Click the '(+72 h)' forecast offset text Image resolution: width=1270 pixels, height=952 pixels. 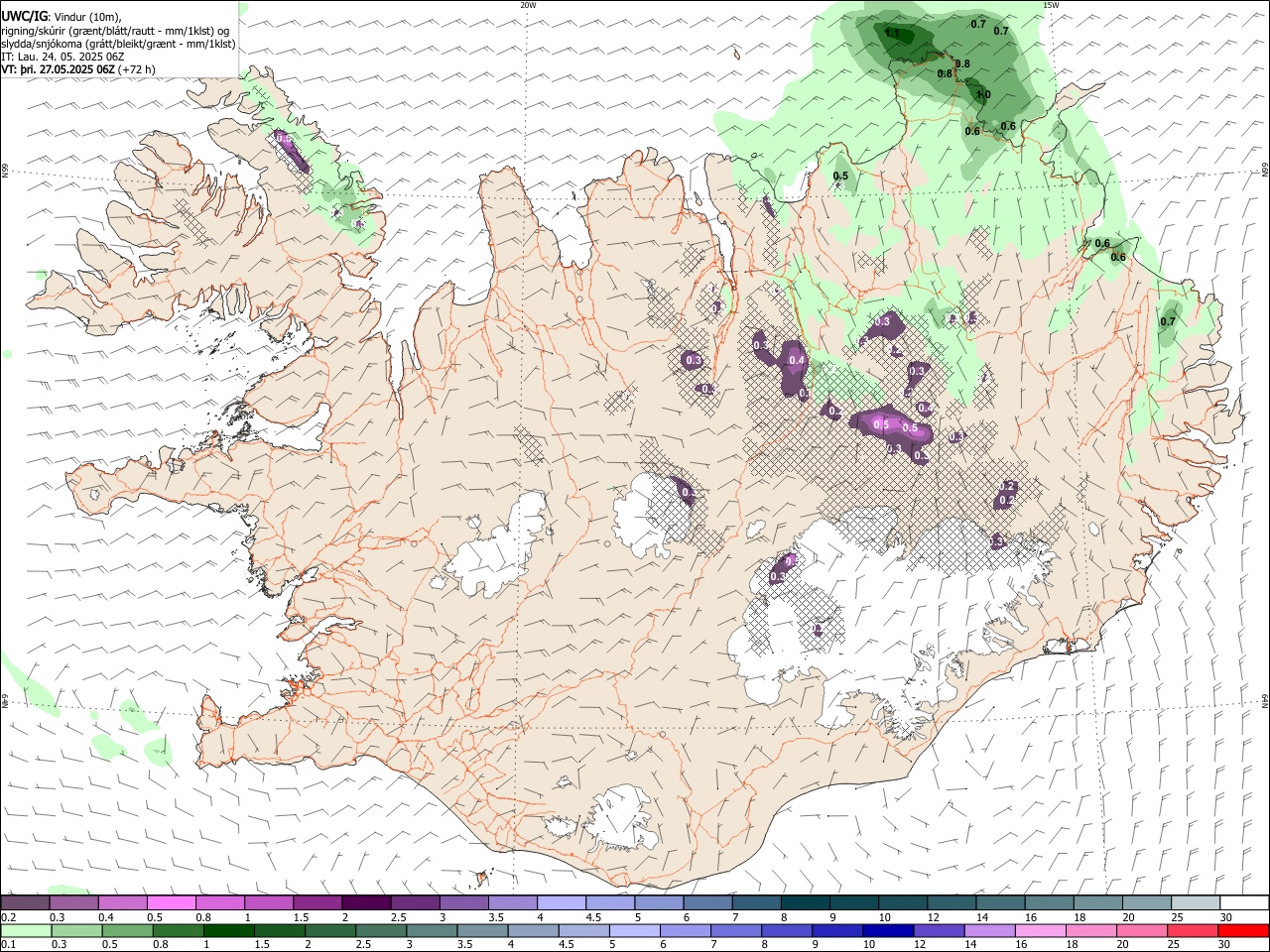tap(137, 70)
